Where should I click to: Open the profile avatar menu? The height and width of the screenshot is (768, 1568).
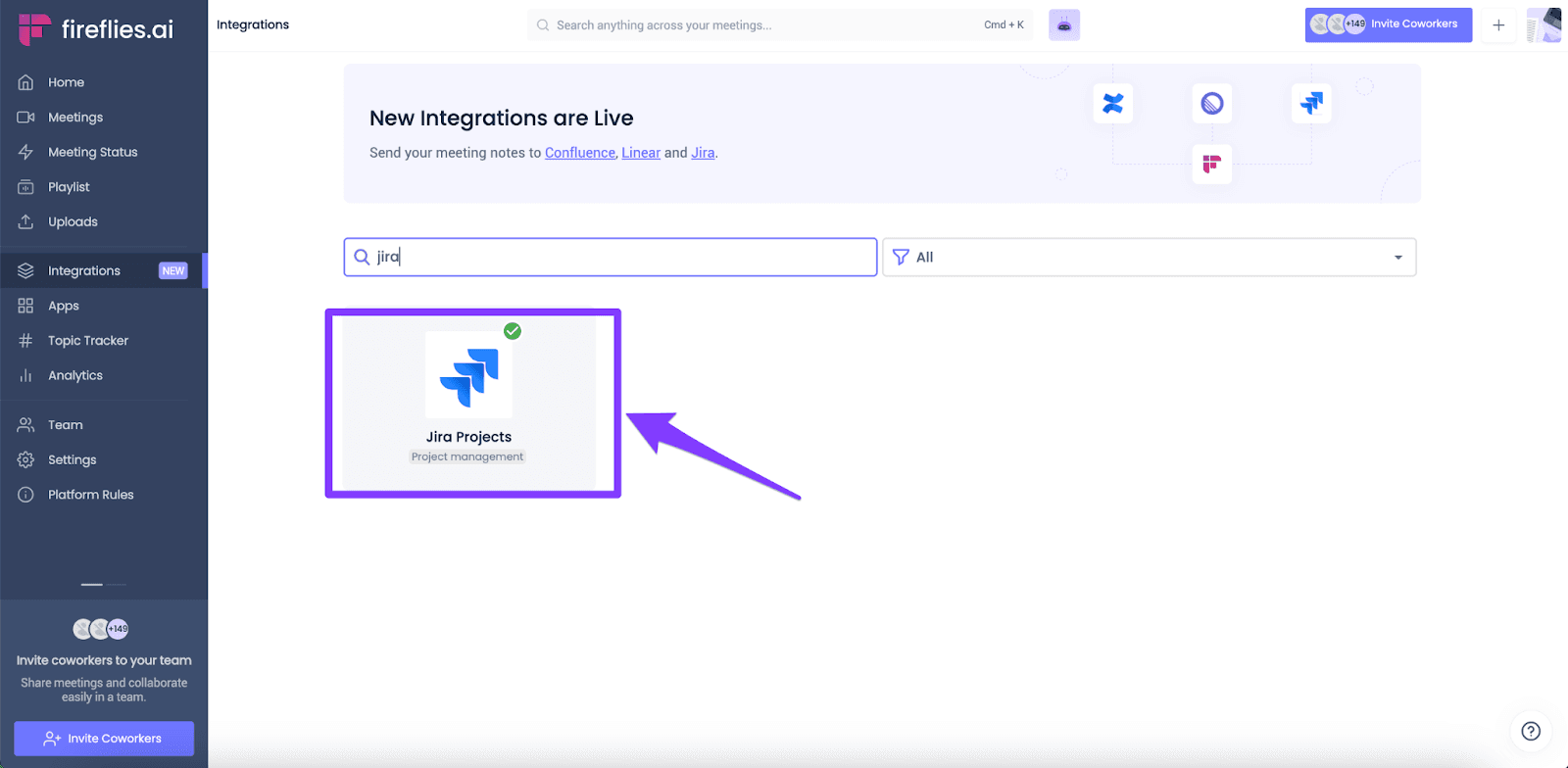[x=1544, y=25]
